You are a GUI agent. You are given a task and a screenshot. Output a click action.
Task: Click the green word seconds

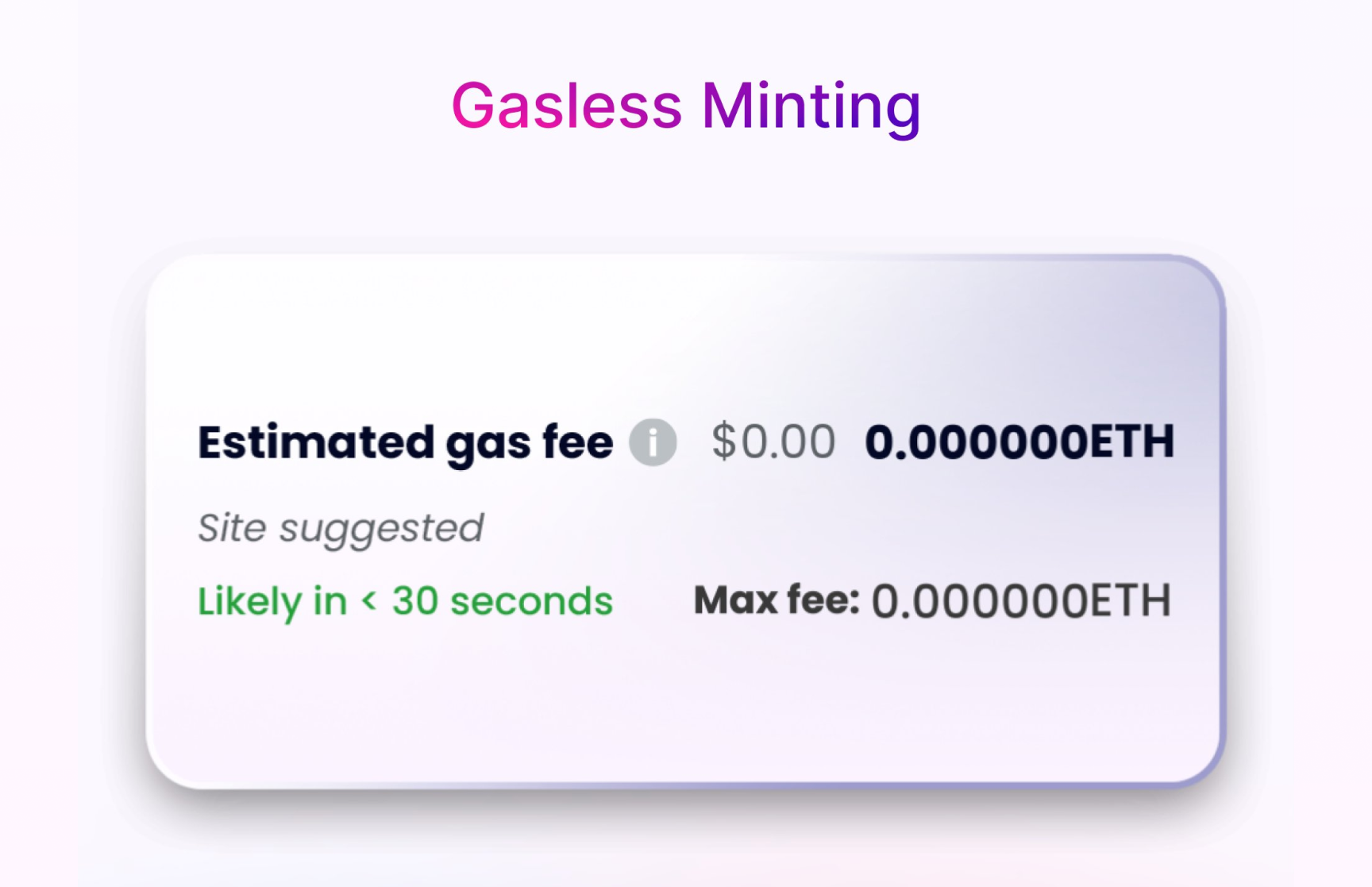tap(531, 601)
